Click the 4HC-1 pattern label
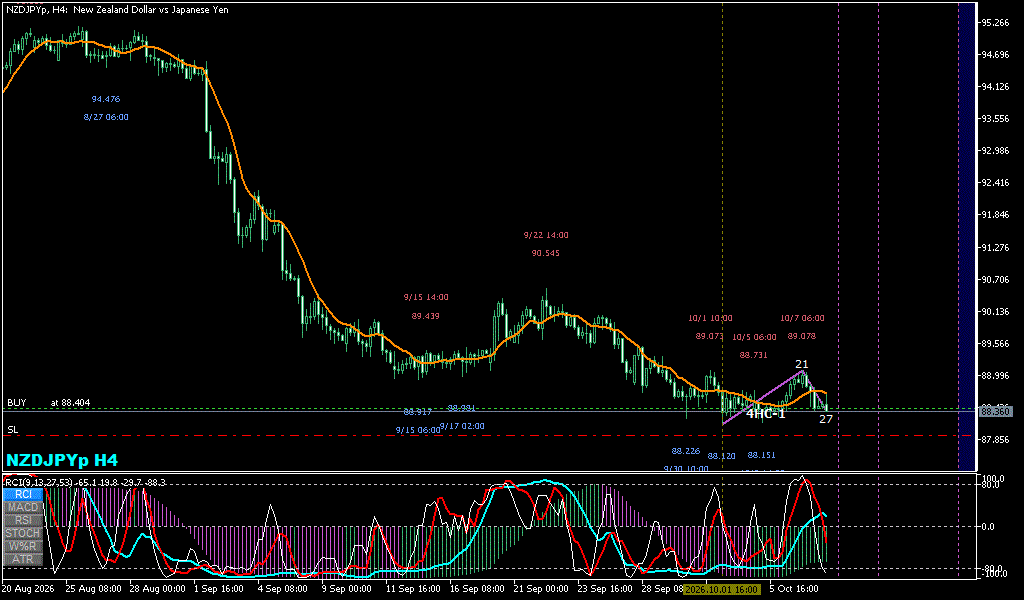This screenshot has height=600, width=1024. pyautogui.click(x=765, y=414)
